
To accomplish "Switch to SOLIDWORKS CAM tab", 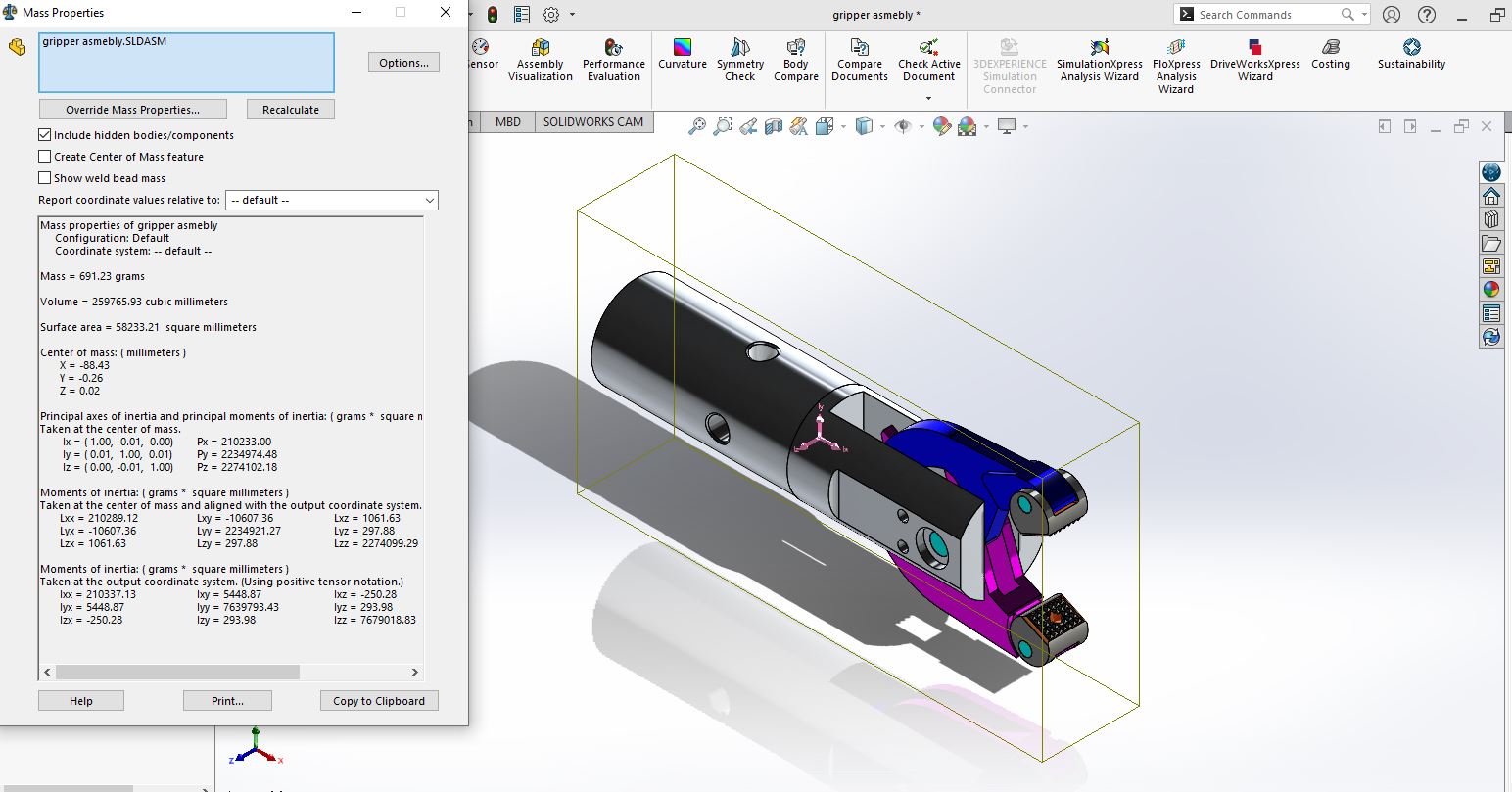I will click(x=593, y=122).
